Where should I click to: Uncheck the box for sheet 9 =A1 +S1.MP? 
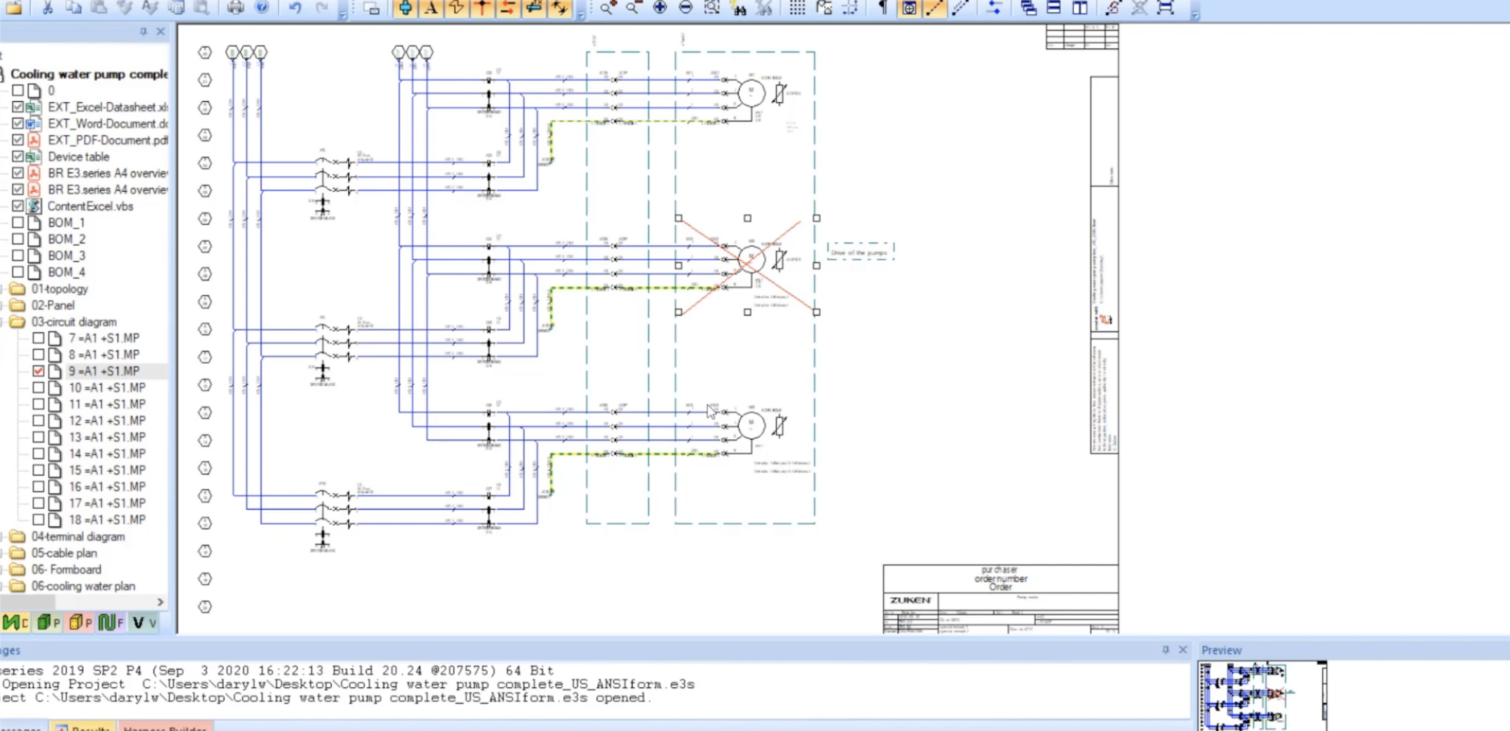click(x=39, y=371)
